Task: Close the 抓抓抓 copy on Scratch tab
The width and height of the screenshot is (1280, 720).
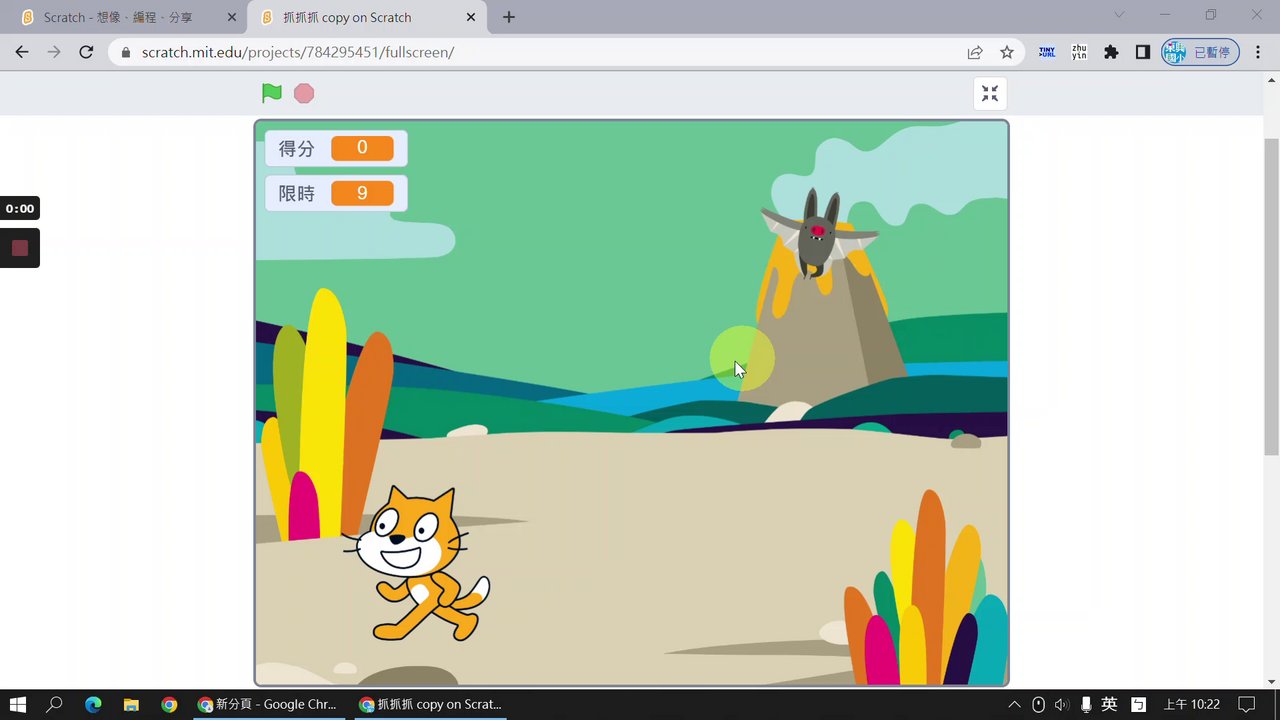Action: (x=471, y=17)
